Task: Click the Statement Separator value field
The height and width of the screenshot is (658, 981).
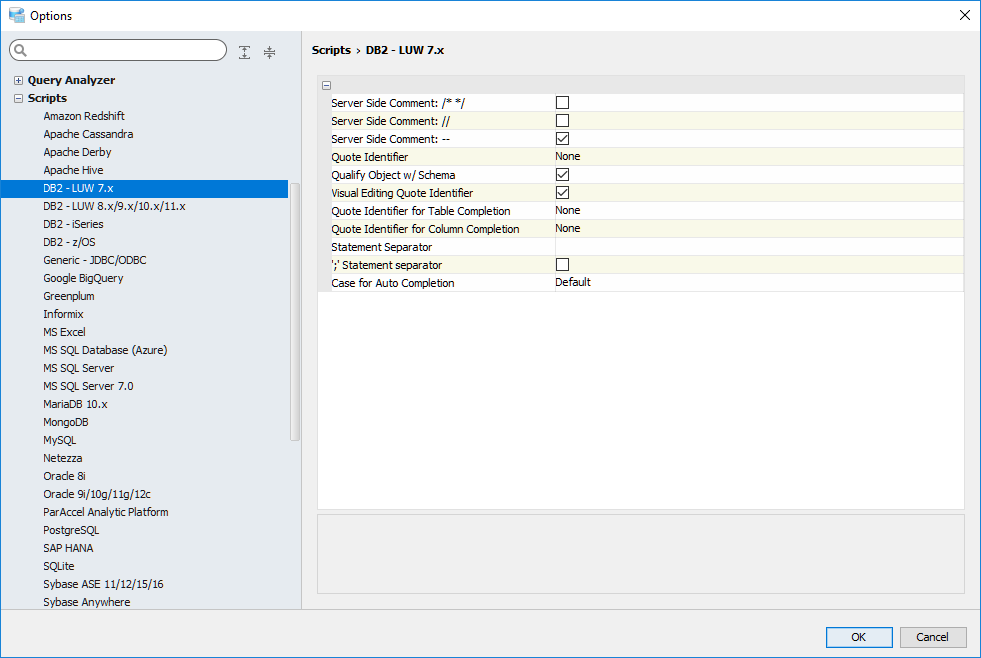Action: click(758, 246)
